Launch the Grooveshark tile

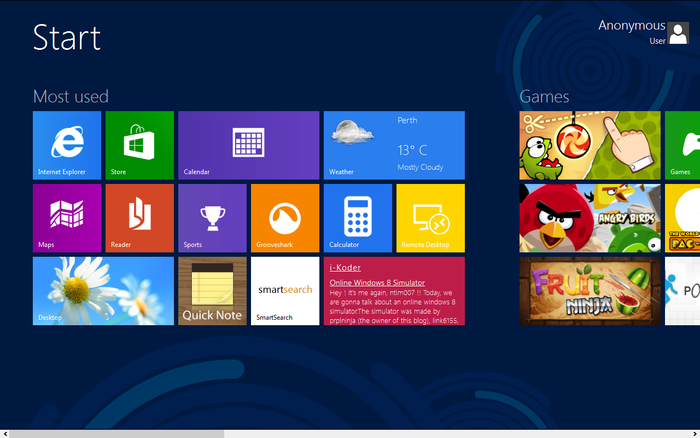point(284,217)
